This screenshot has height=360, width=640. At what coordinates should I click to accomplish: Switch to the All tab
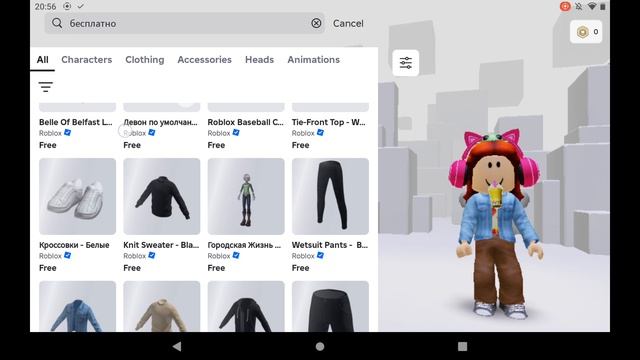click(42, 60)
